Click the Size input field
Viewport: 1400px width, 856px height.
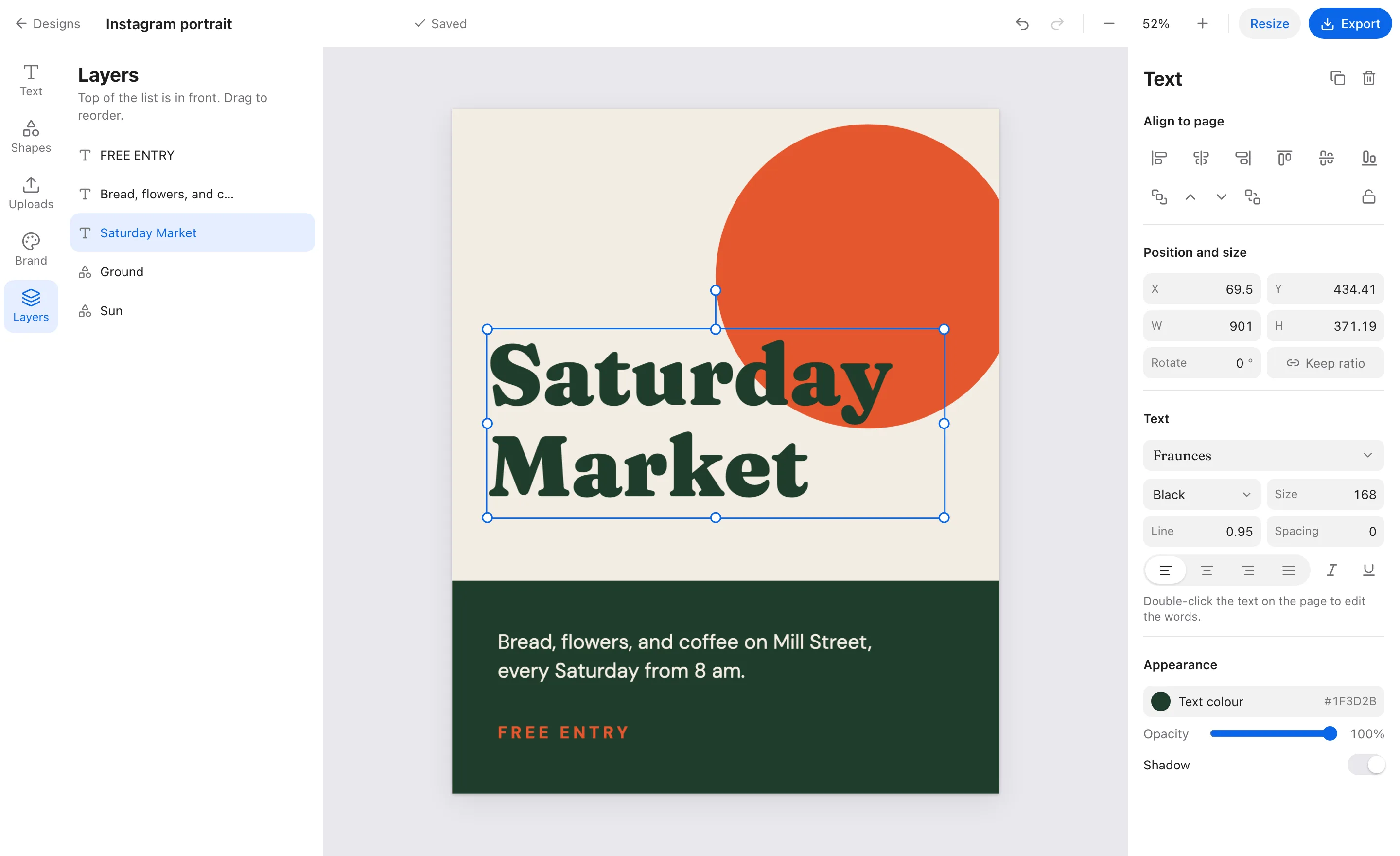(x=1325, y=495)
